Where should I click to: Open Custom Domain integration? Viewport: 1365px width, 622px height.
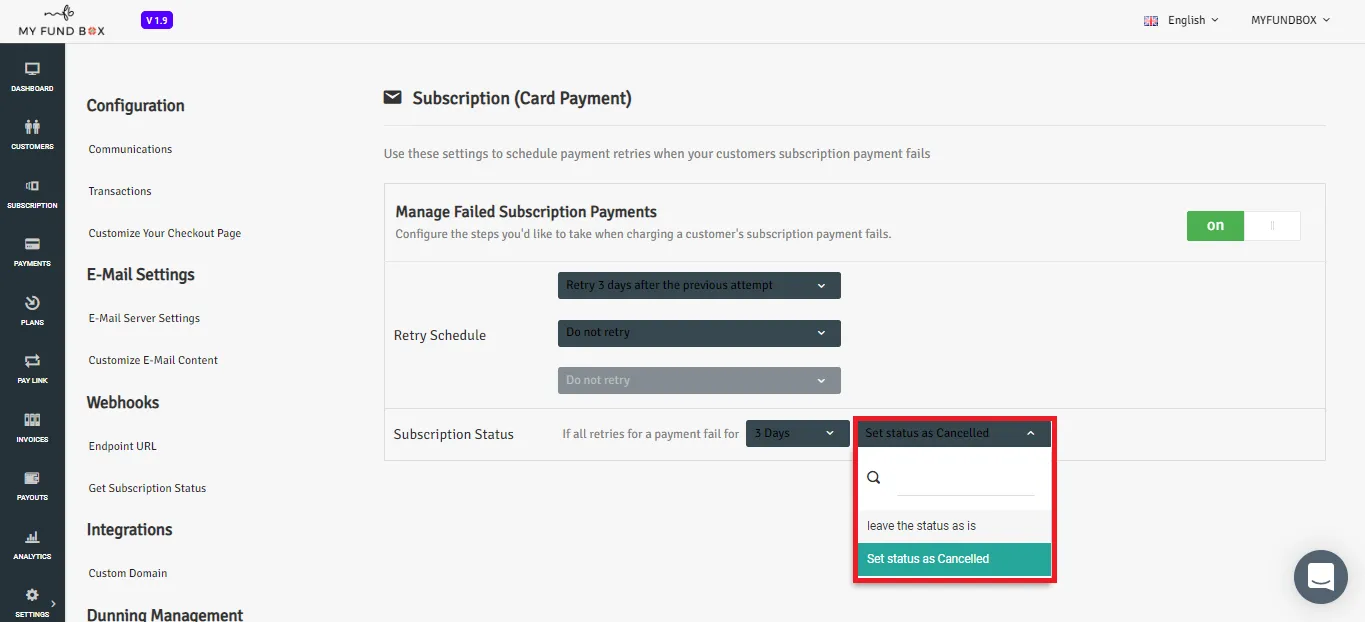[x=128, y=573]
